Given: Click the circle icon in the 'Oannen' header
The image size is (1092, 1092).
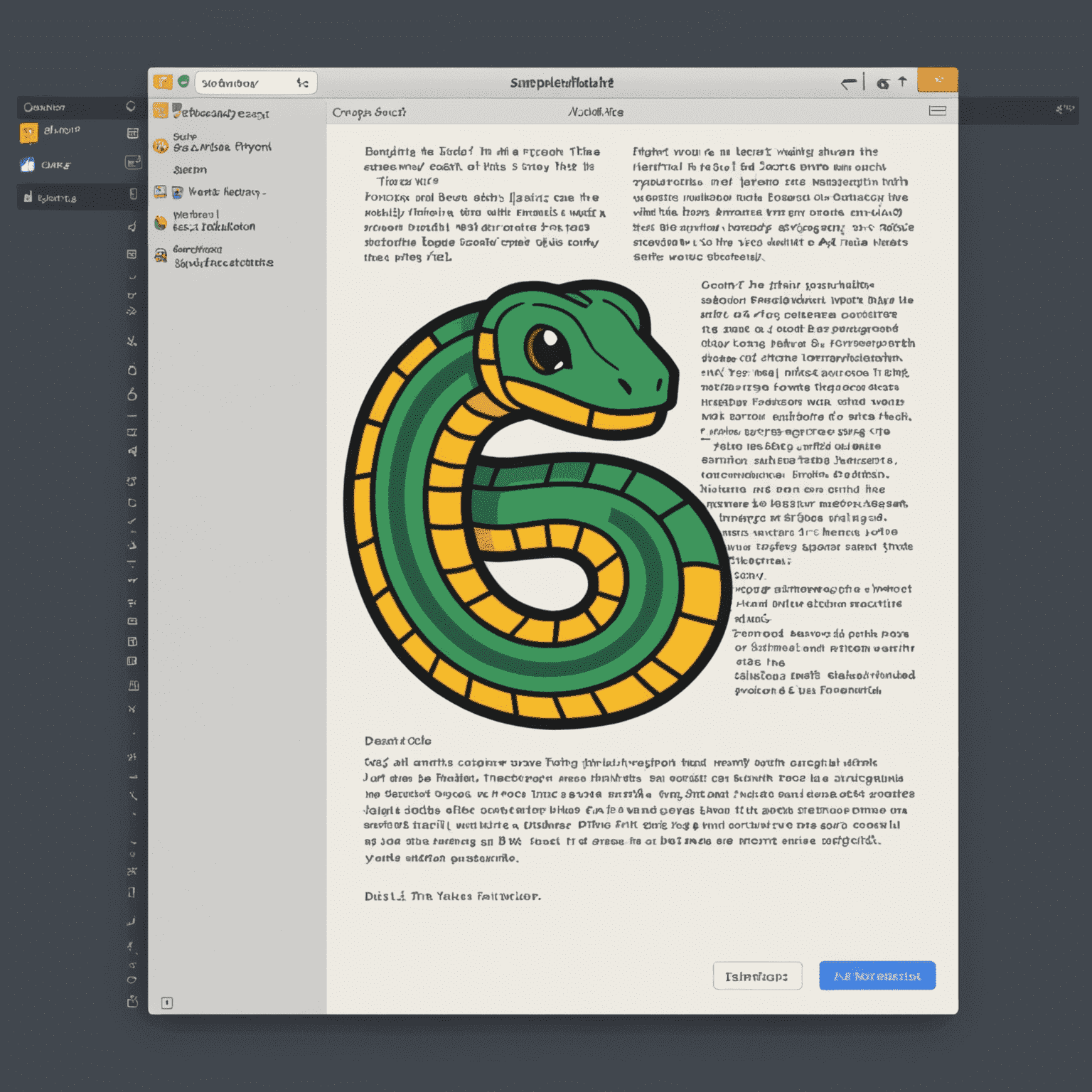Looking at the screenshot, I should tap(131, 107).
